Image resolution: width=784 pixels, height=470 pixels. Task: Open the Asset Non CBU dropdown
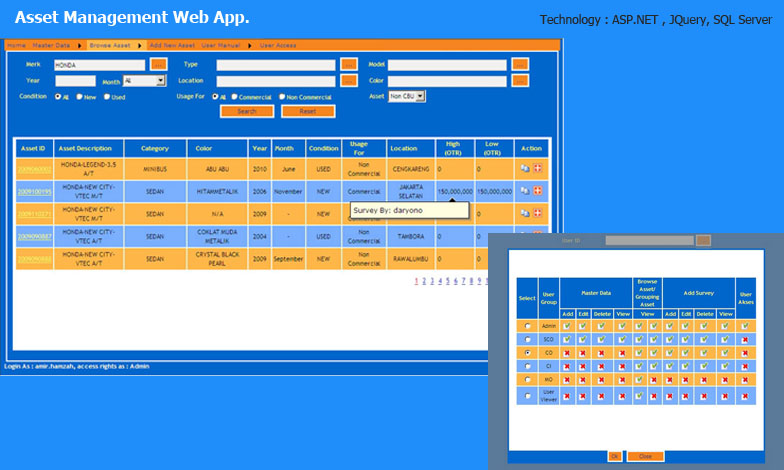pos(407,96)
